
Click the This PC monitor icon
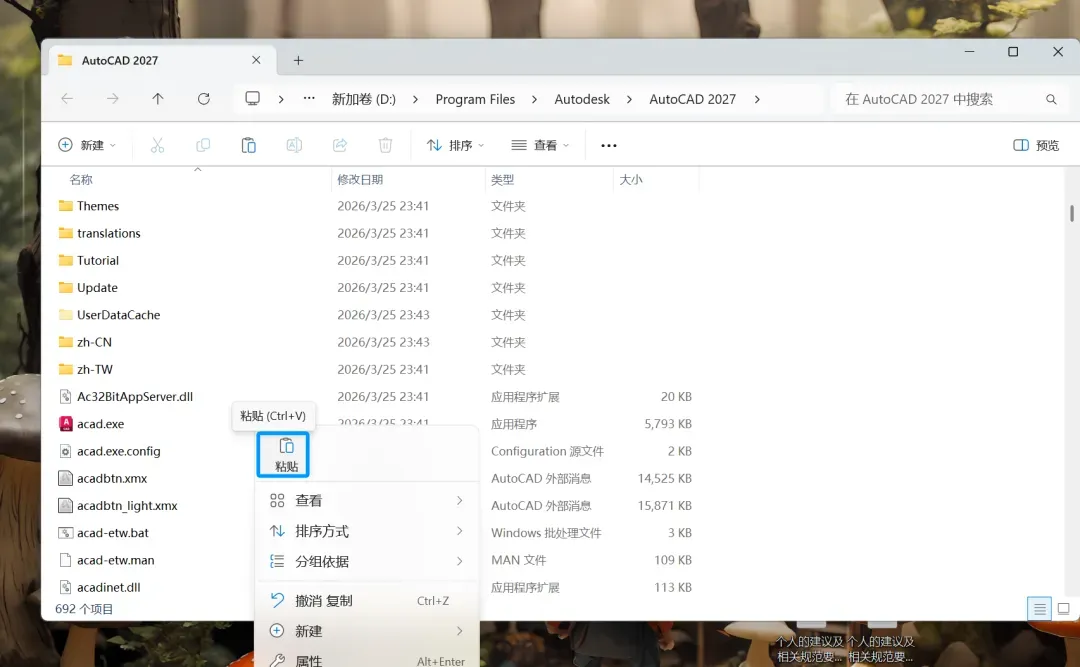point(253,99)
